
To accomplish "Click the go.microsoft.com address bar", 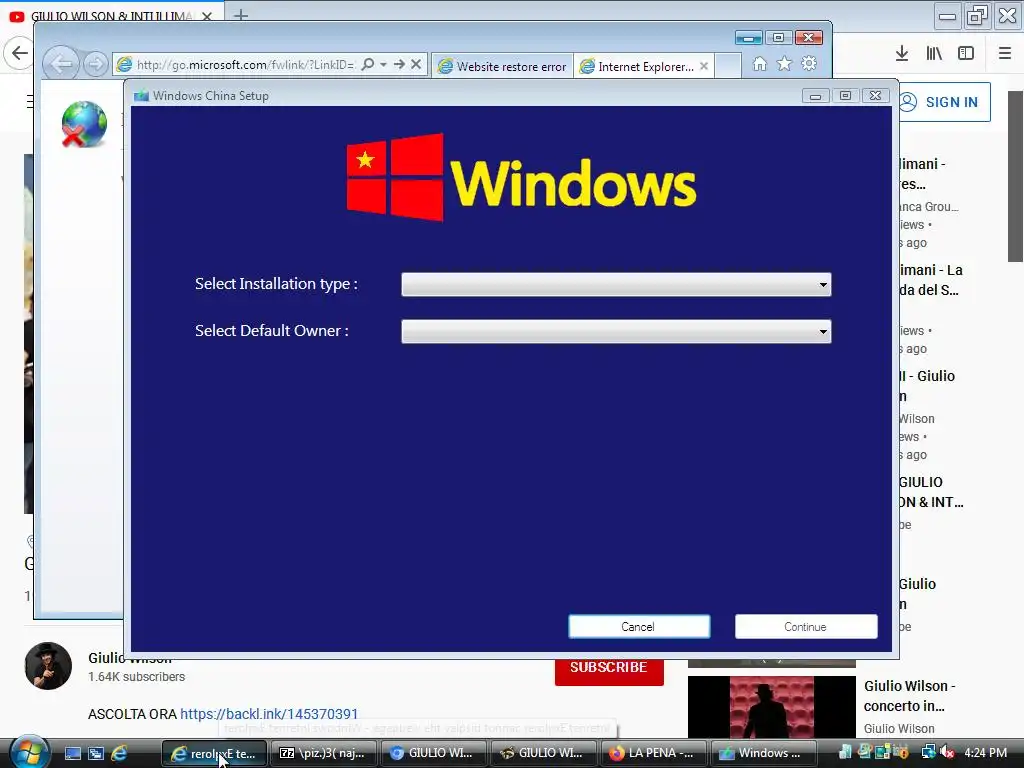I will tap(244, 65).
